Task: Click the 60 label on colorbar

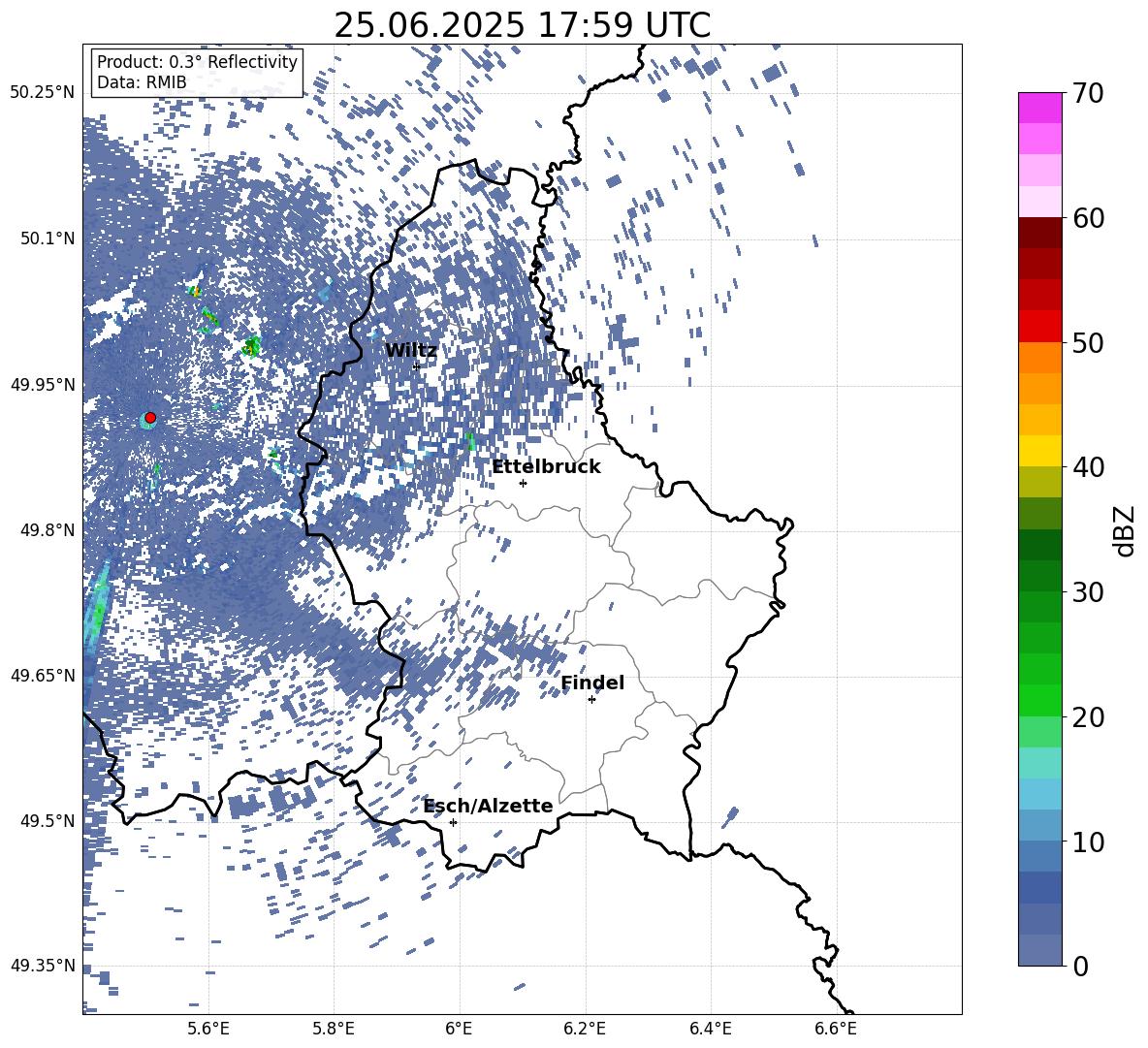Action: click(1087, 218)
